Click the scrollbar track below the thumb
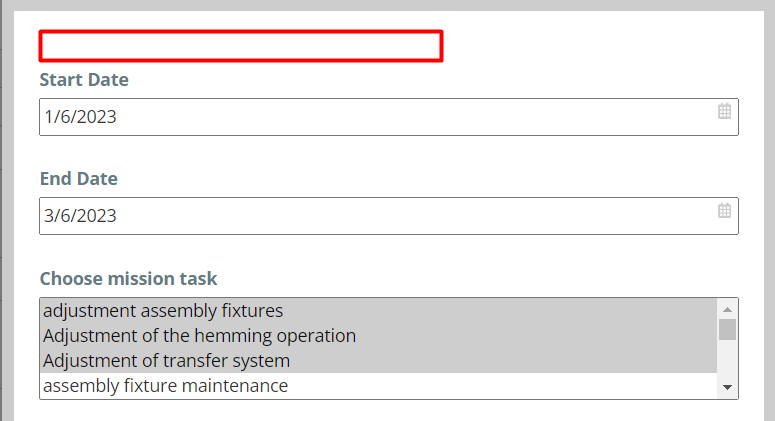This screenshot has height=421, width=775. pos(727,359)
